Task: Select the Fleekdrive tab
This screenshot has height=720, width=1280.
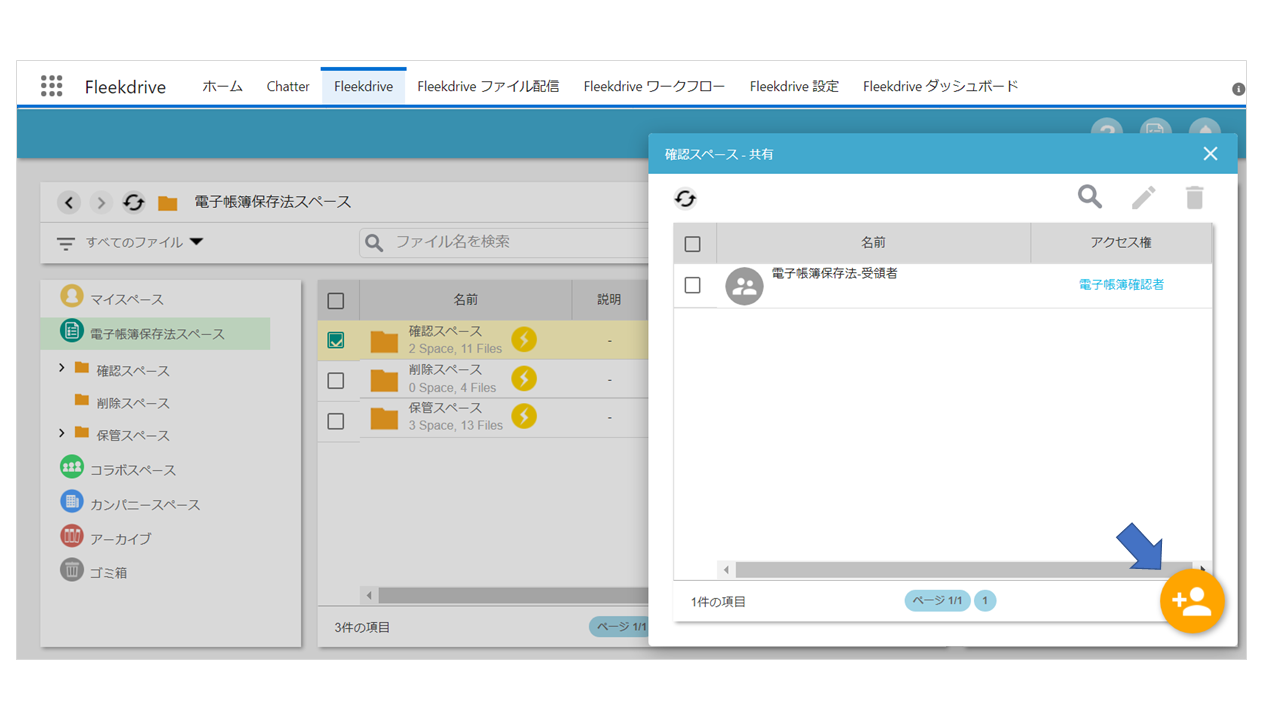Action: tap(363, 86)
